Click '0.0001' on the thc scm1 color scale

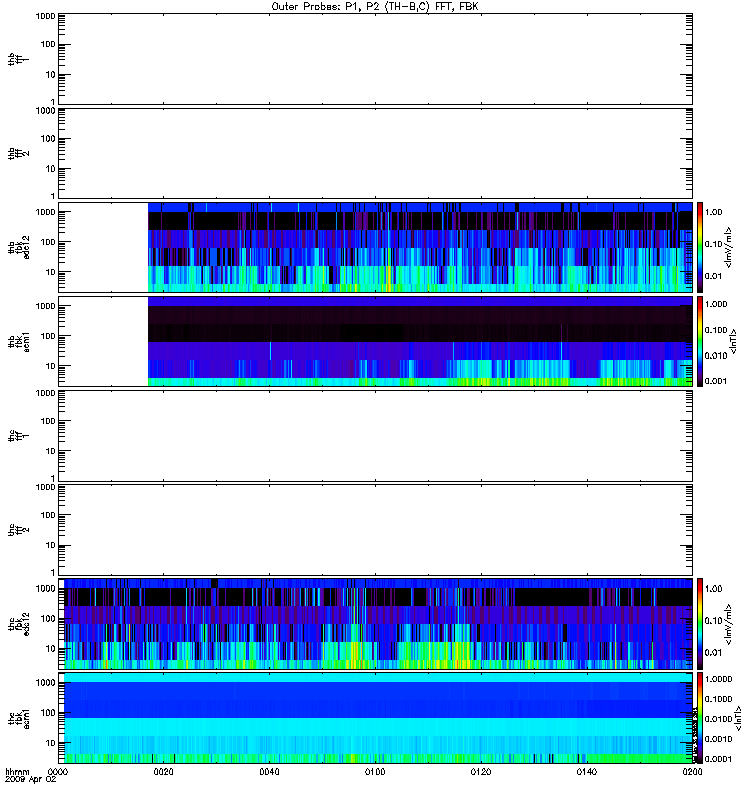[718, 759]
